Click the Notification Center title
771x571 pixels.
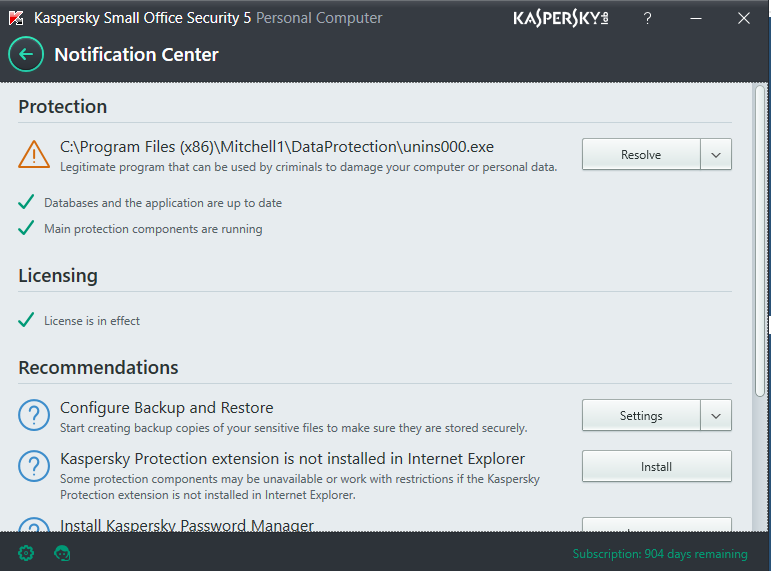[136, 55]
